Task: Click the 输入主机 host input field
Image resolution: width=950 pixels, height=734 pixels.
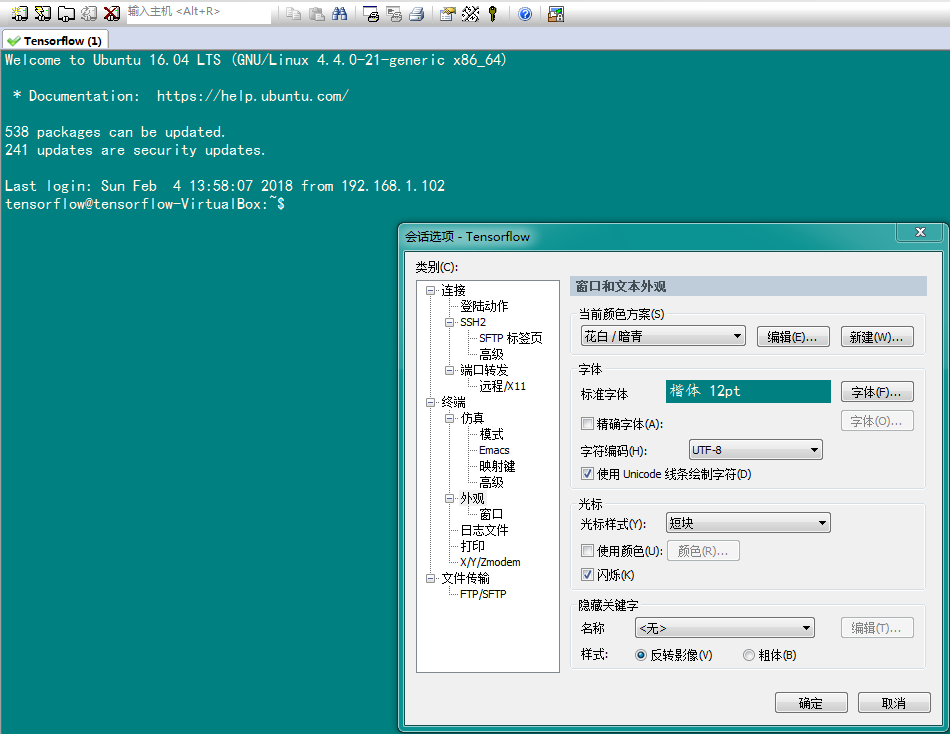Action: coord(197,13)
